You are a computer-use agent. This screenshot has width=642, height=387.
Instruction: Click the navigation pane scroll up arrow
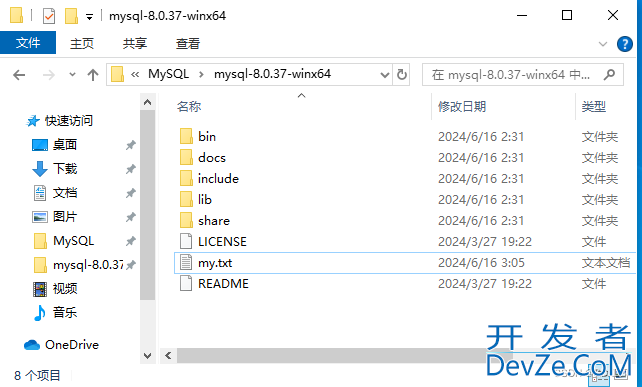pos(147,102)
